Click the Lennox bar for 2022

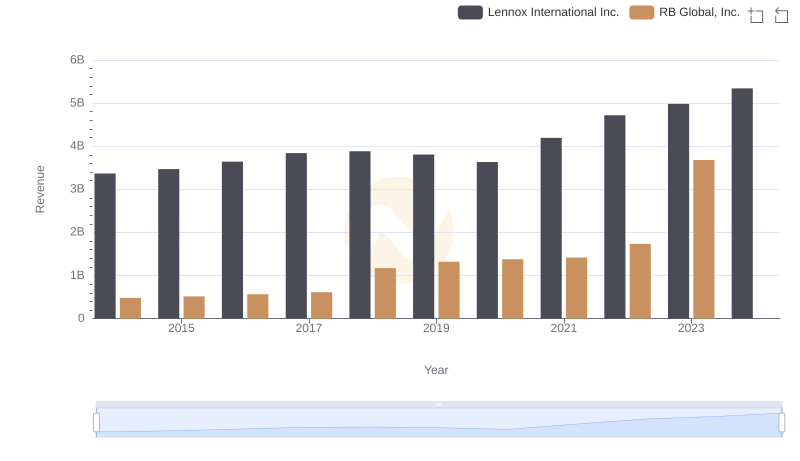615,217
